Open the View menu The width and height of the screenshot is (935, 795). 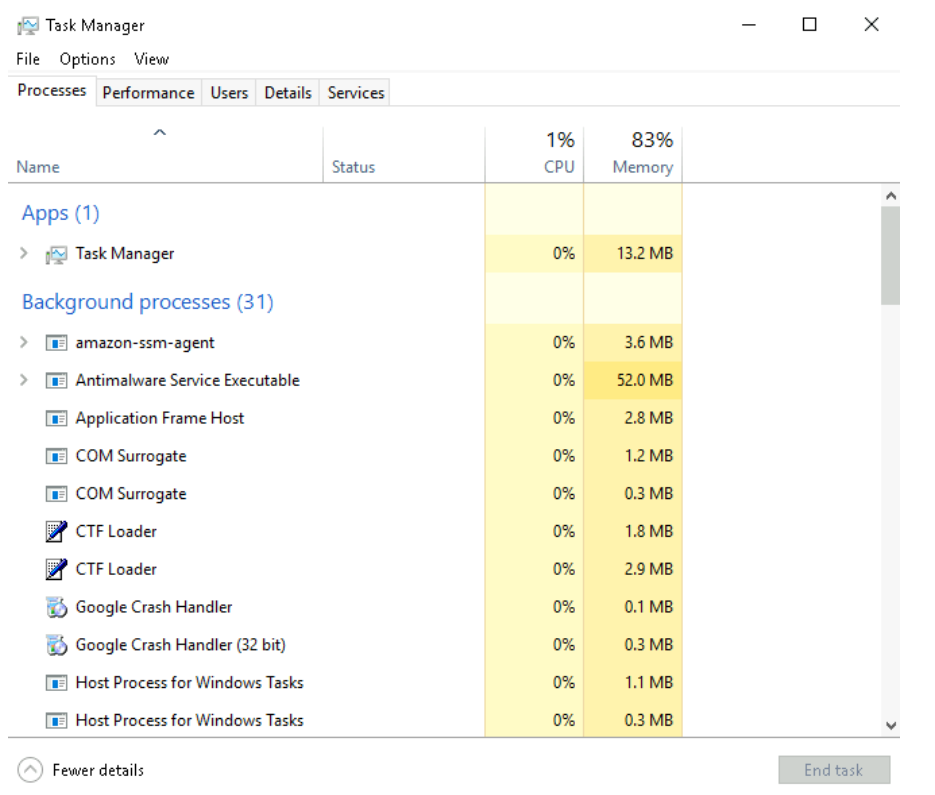coord(151,59)
